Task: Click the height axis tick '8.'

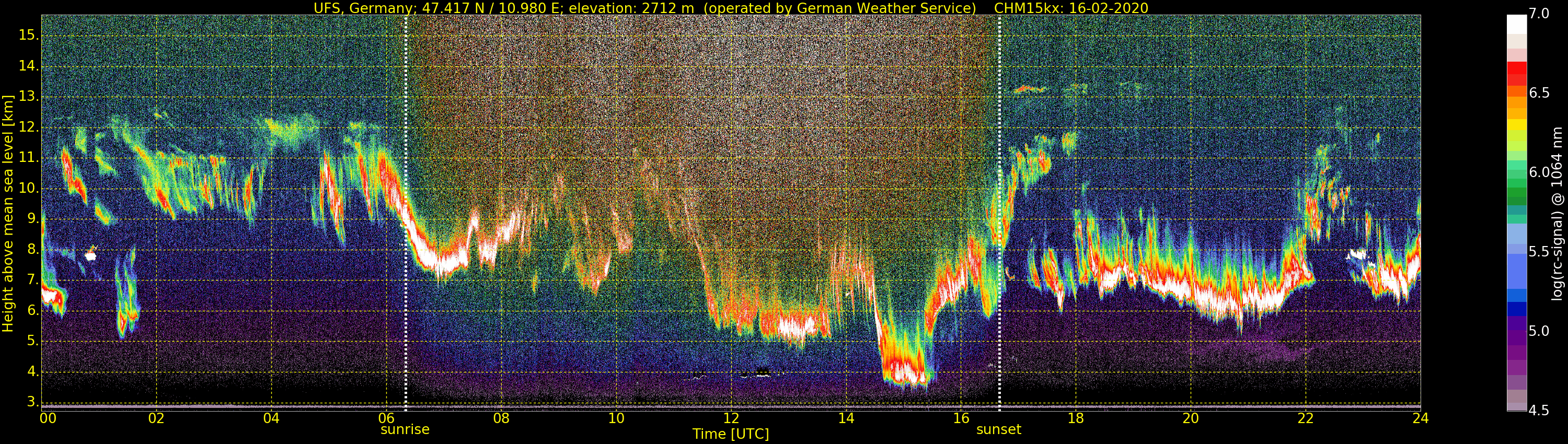Action: [x=32, y=249]
